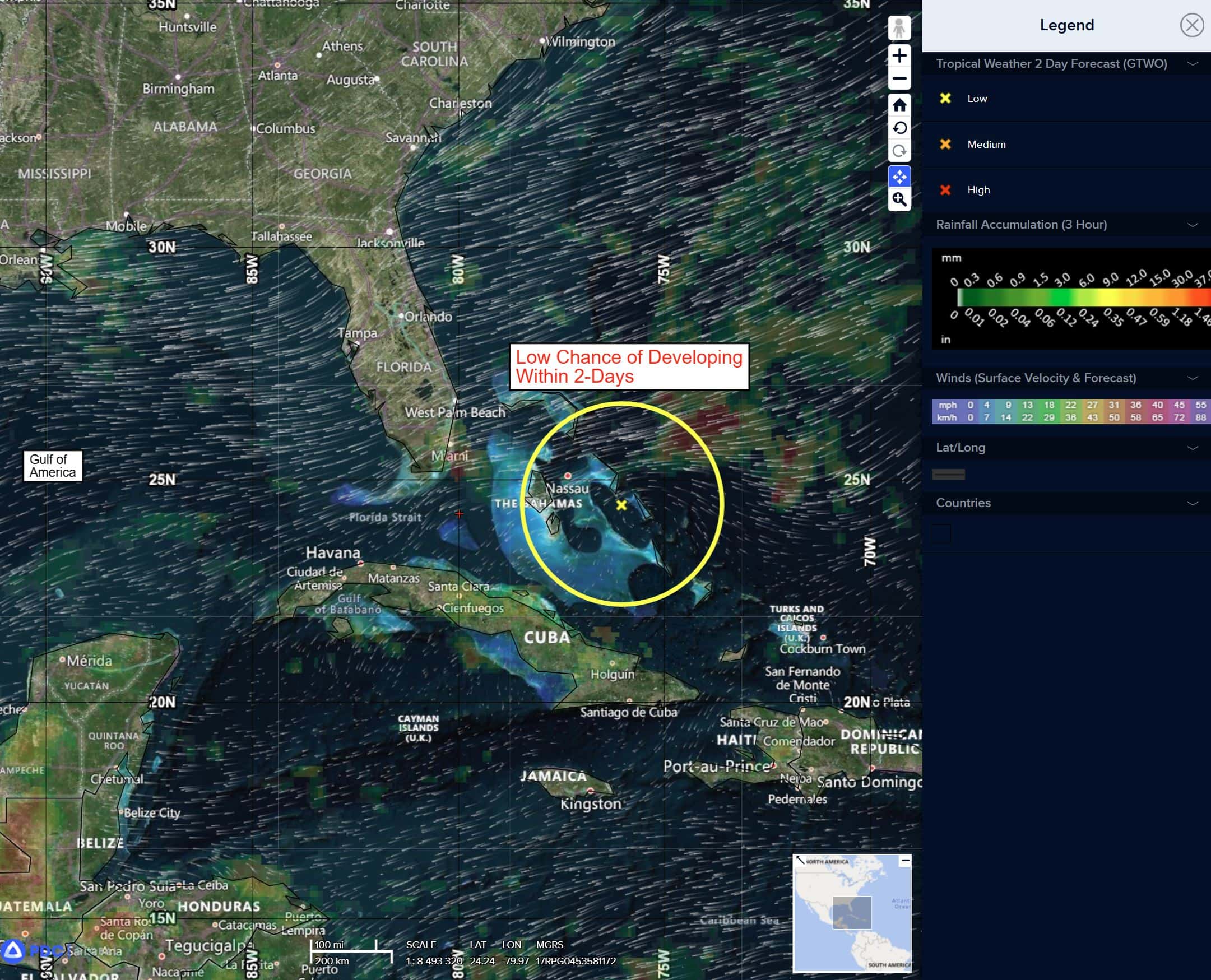The image size is (1211, 980).
Task: Collapse the Rainfall Accumulation (3 Hour) section
Action: pos(1193,225)
